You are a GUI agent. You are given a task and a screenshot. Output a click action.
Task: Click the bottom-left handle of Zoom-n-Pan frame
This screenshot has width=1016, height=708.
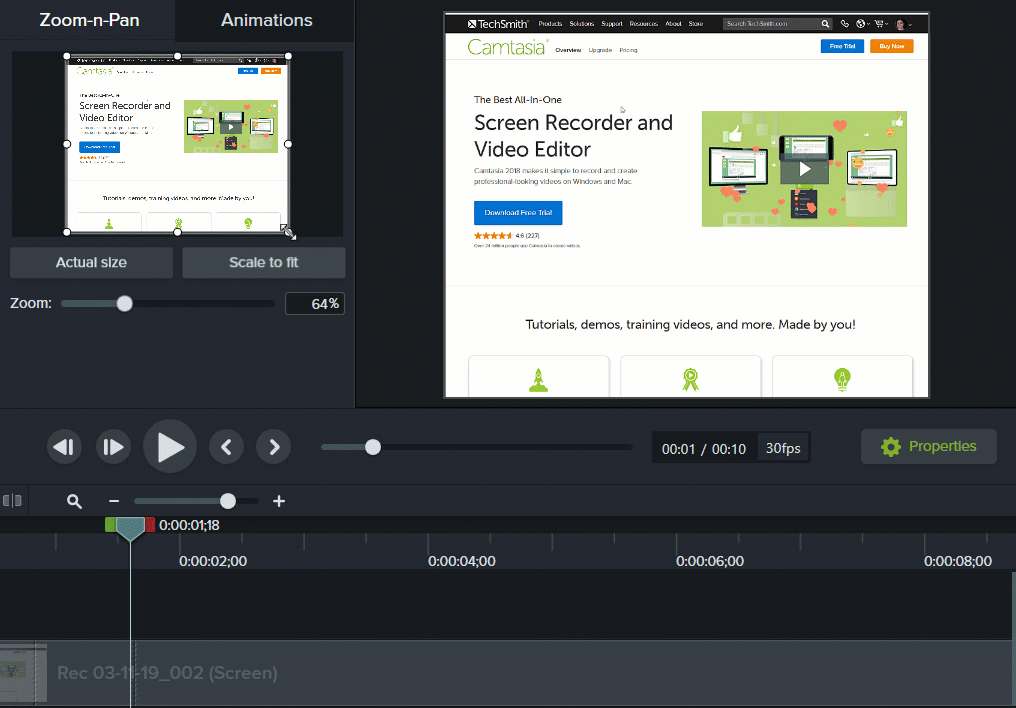coord(67,232)
